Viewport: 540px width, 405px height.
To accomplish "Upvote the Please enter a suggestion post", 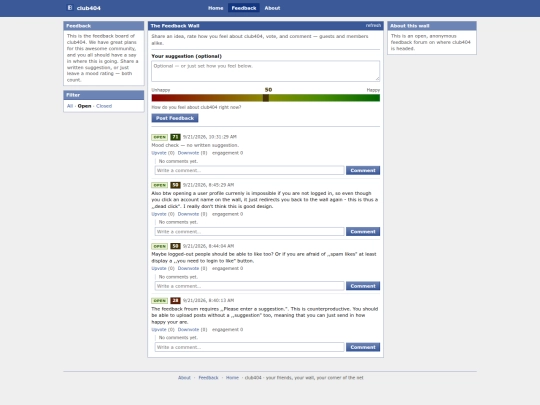I will click(159, 330).
